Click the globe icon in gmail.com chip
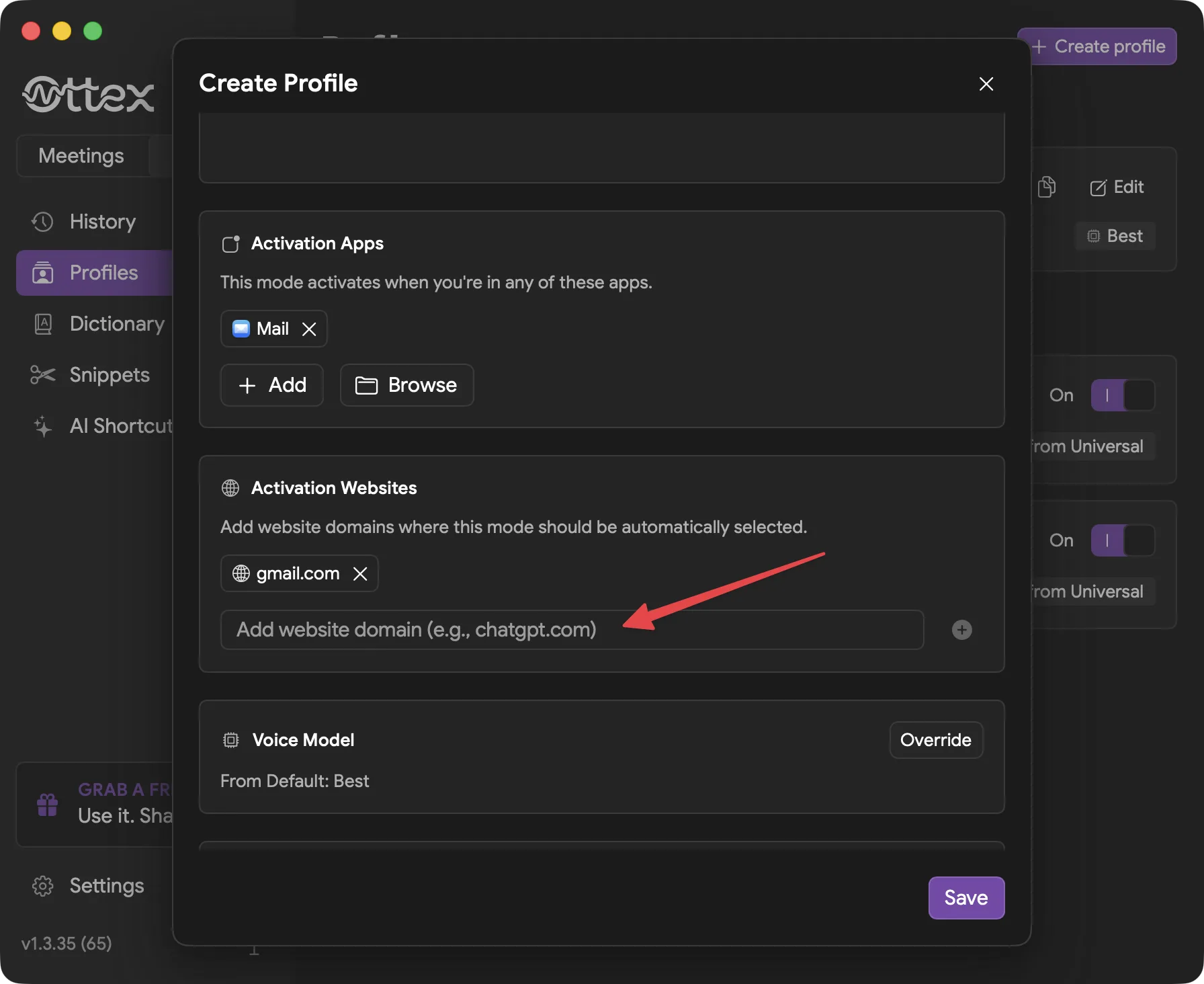Viewport: 1204px width, 984px height. (241, 573)
